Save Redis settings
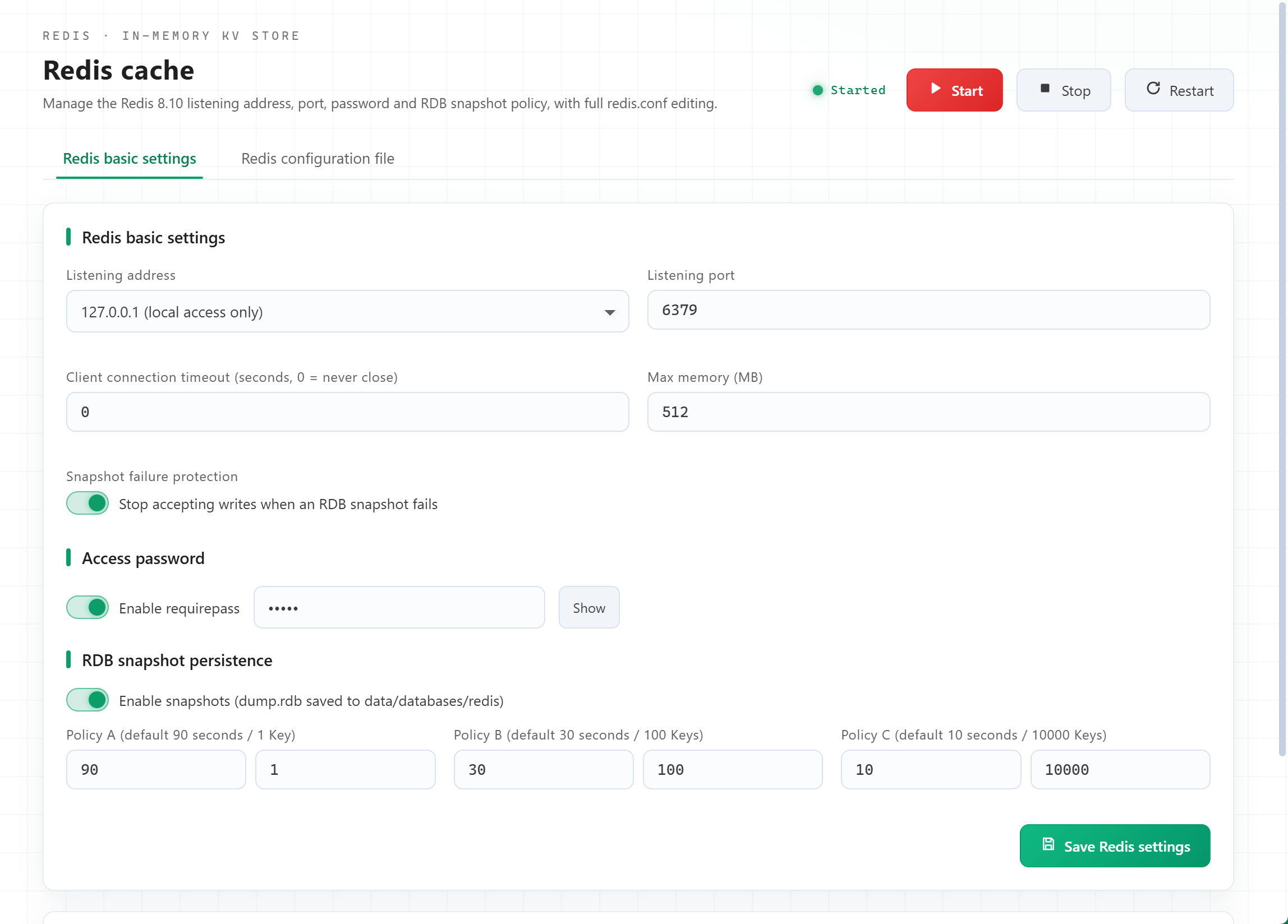The width and height of the screenshot is (1288, 924). click(1115, 846)
